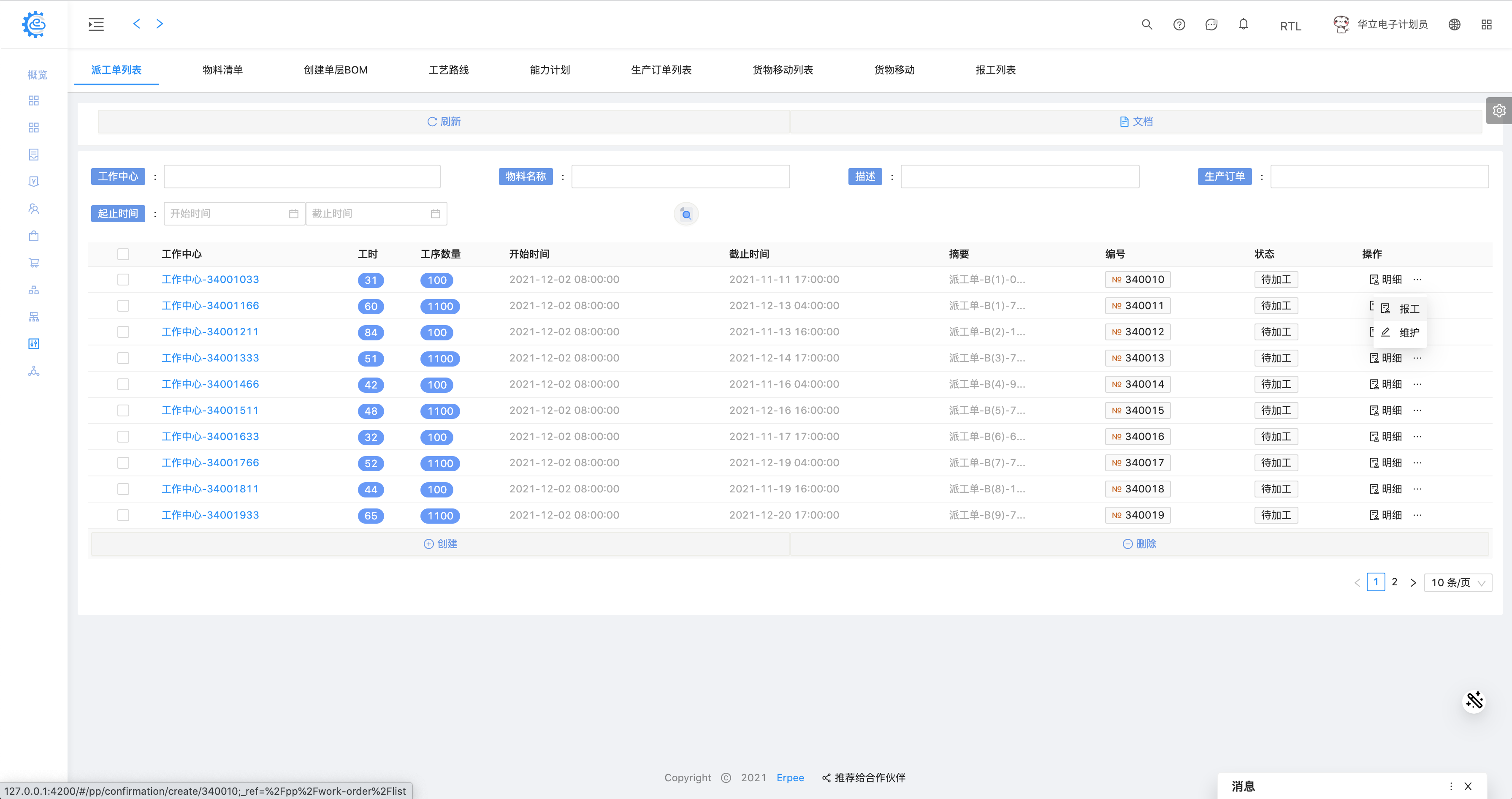Click the 刷新 refresh button

point(444,122)
